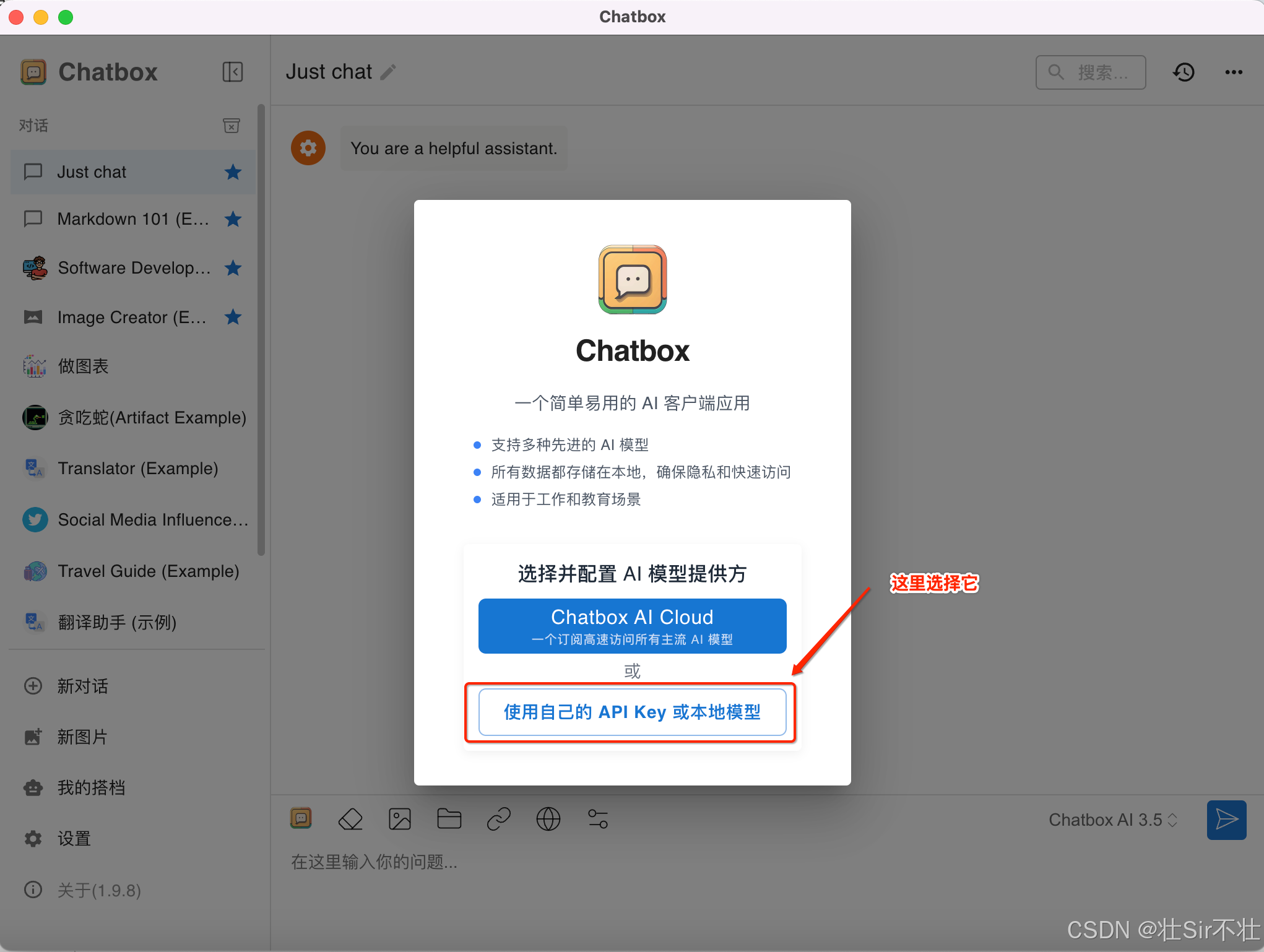Screen dimensions: 1264x952
Task: Click the Chatbox logo in sidebar header
Action: click(33, 72)
